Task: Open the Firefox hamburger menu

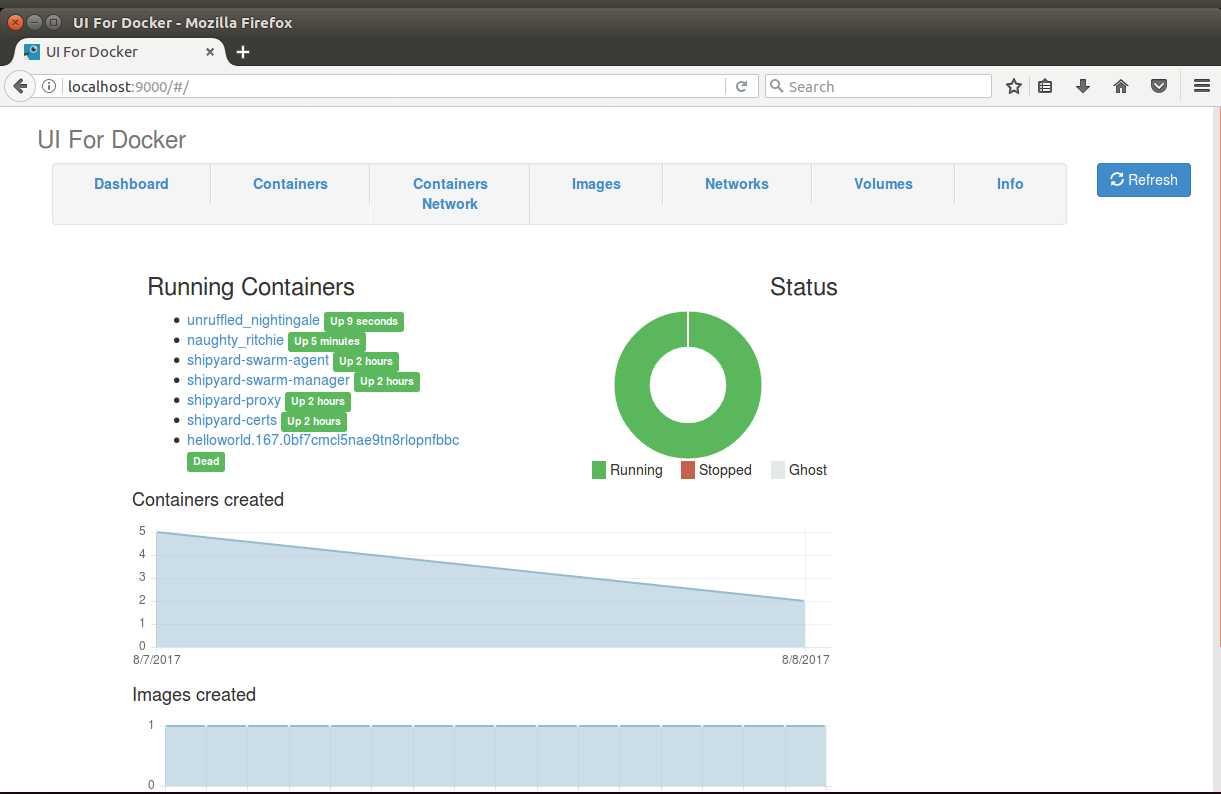Action: pos(1203,86)
